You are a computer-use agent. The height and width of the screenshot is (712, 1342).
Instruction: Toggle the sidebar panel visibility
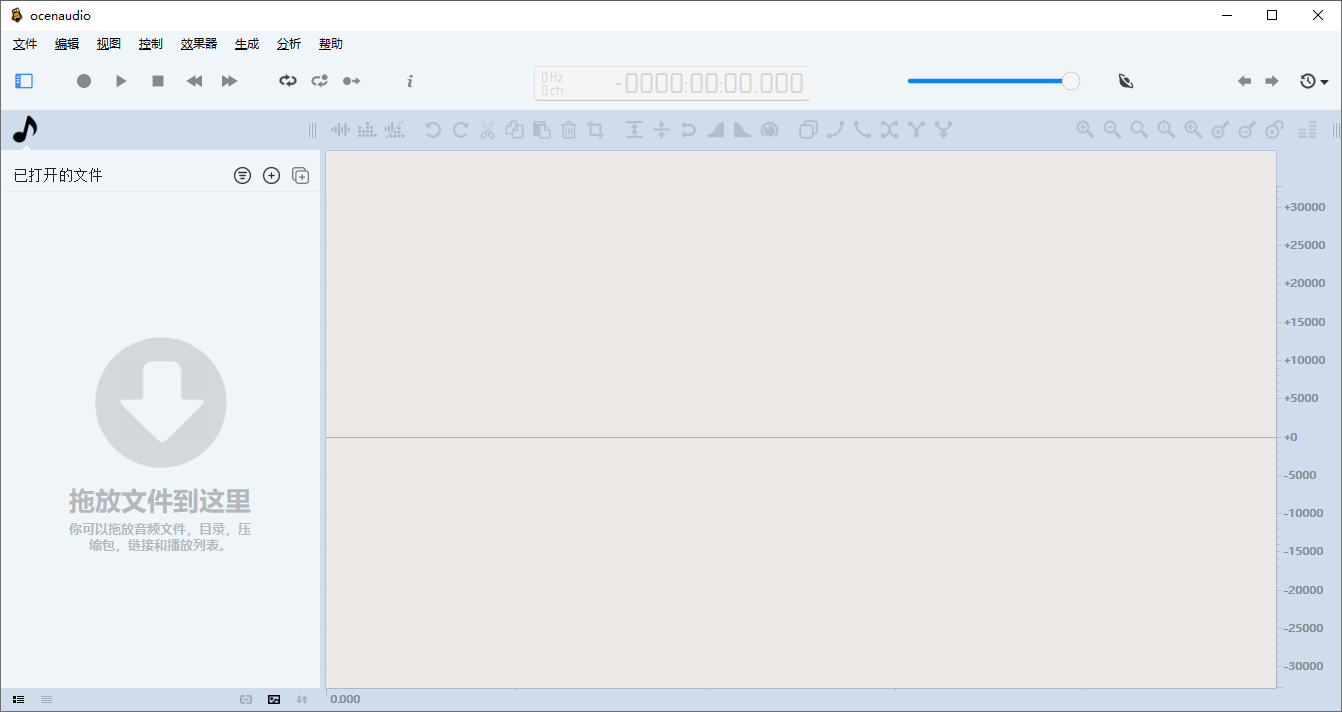click(23, 81)
